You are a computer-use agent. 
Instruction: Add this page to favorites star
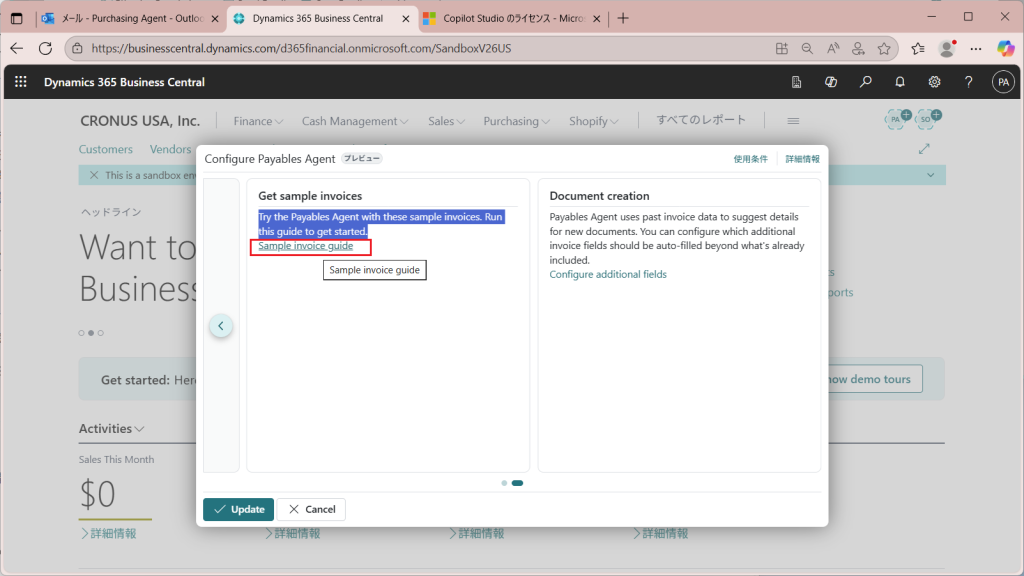point(884,48)
